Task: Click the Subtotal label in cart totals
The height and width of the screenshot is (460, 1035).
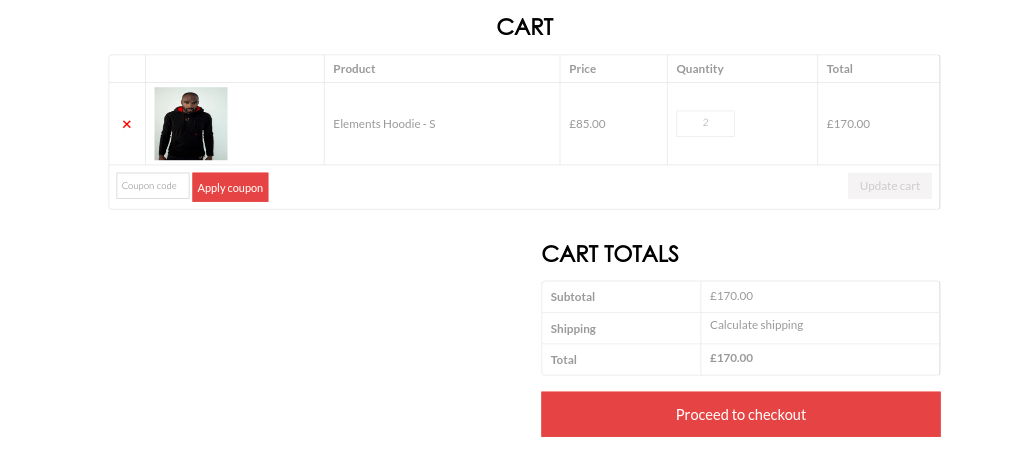Action: pos(573,297)
